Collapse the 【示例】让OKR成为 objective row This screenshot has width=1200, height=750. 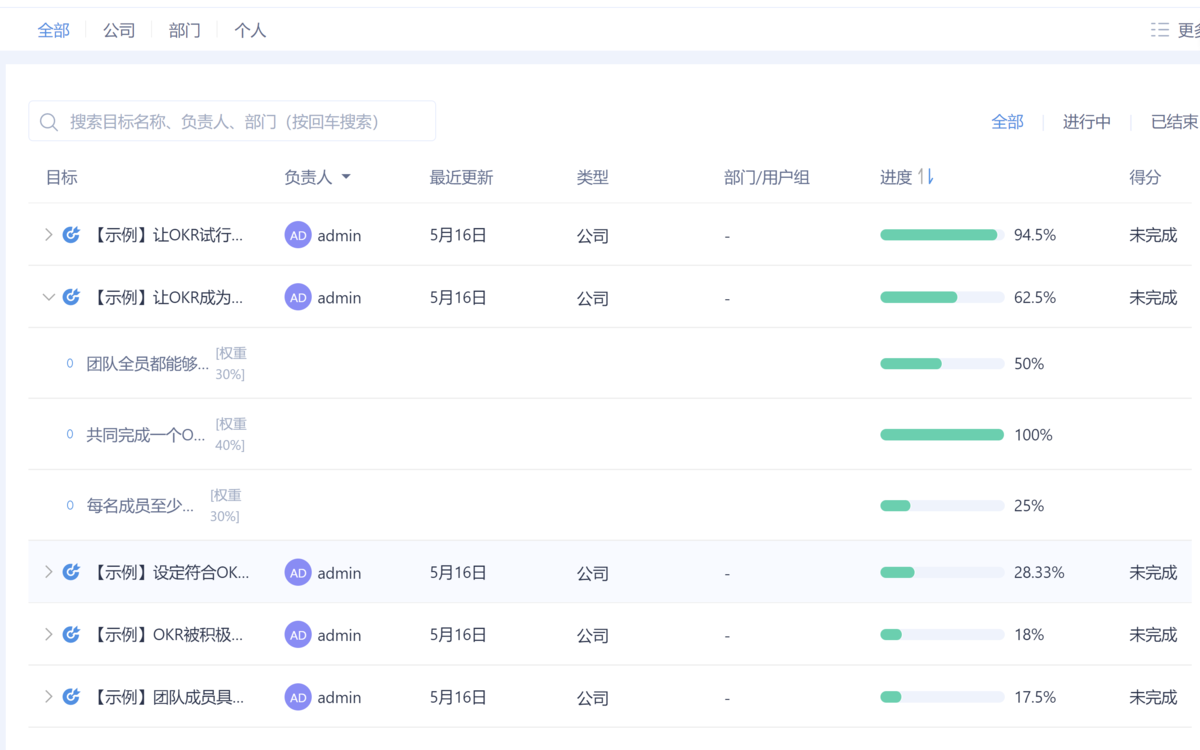click(48, 297)
